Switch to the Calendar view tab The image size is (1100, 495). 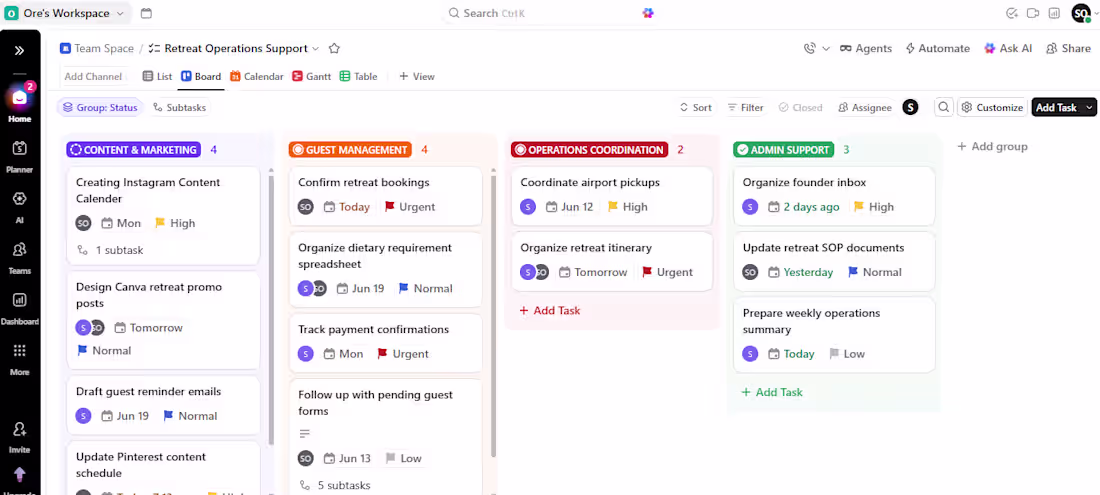[257, 76]
